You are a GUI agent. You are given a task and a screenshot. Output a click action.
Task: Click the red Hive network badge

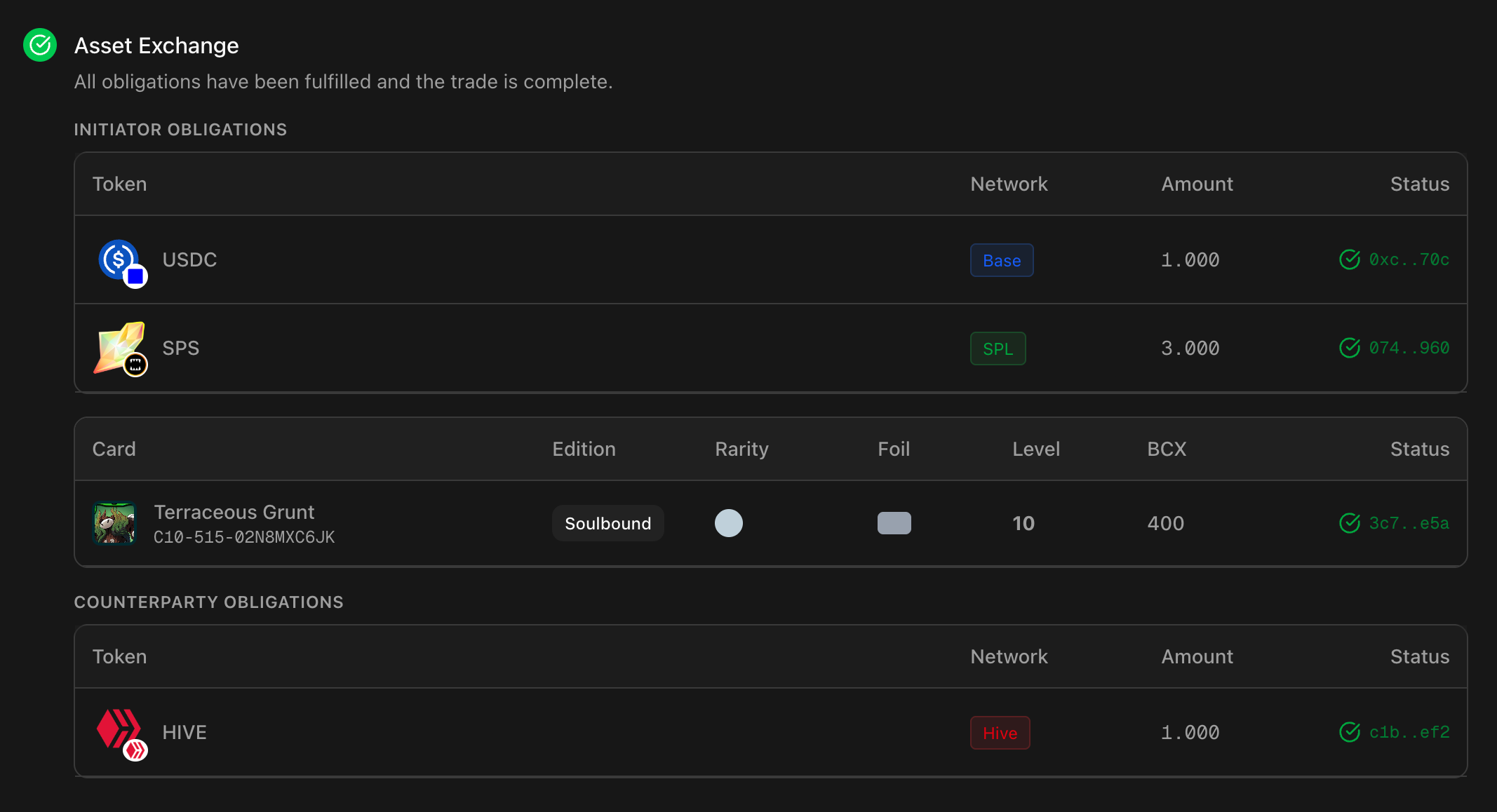tap(1000, 733)
